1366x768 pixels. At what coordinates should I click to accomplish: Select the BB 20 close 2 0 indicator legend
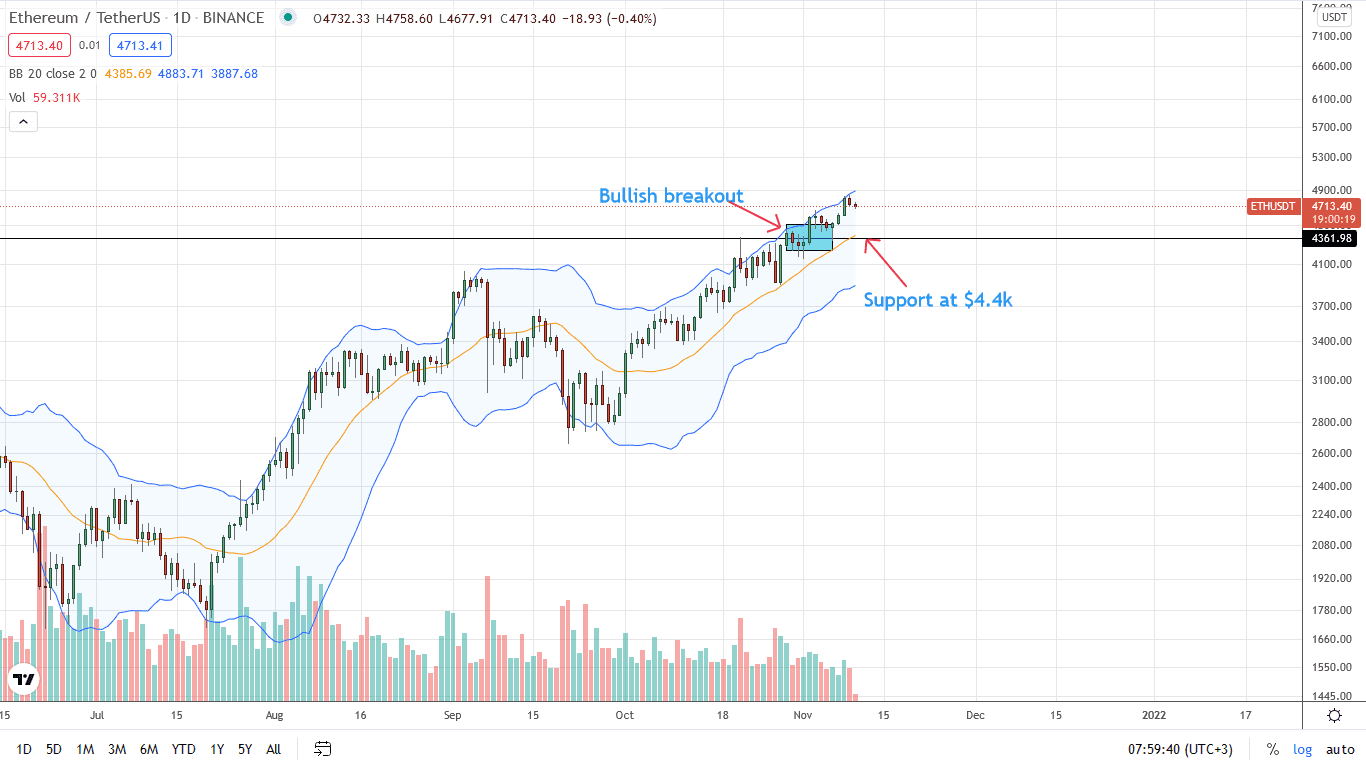(54, 74)
